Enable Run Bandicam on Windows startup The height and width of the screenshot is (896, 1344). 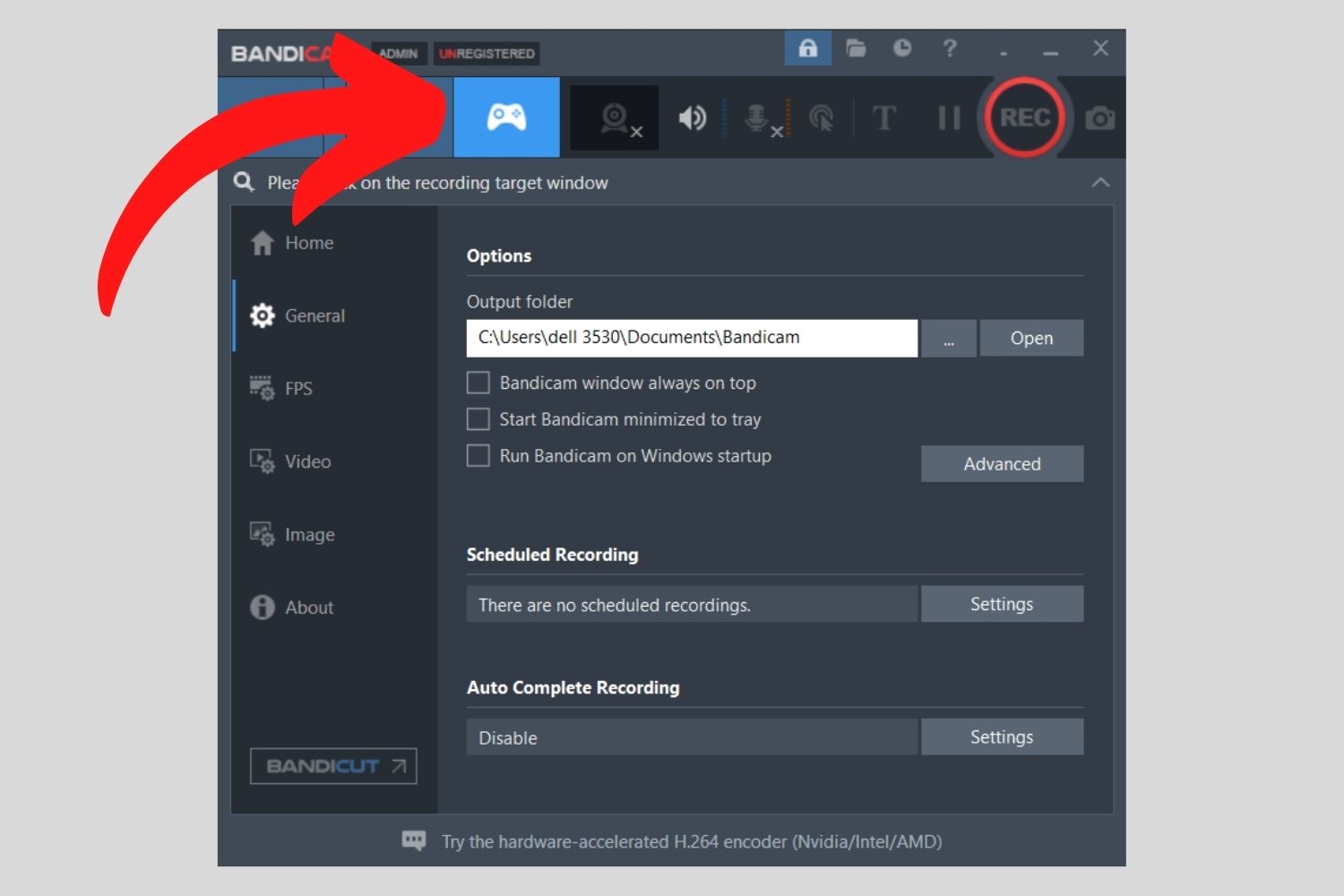click(478, 455)
